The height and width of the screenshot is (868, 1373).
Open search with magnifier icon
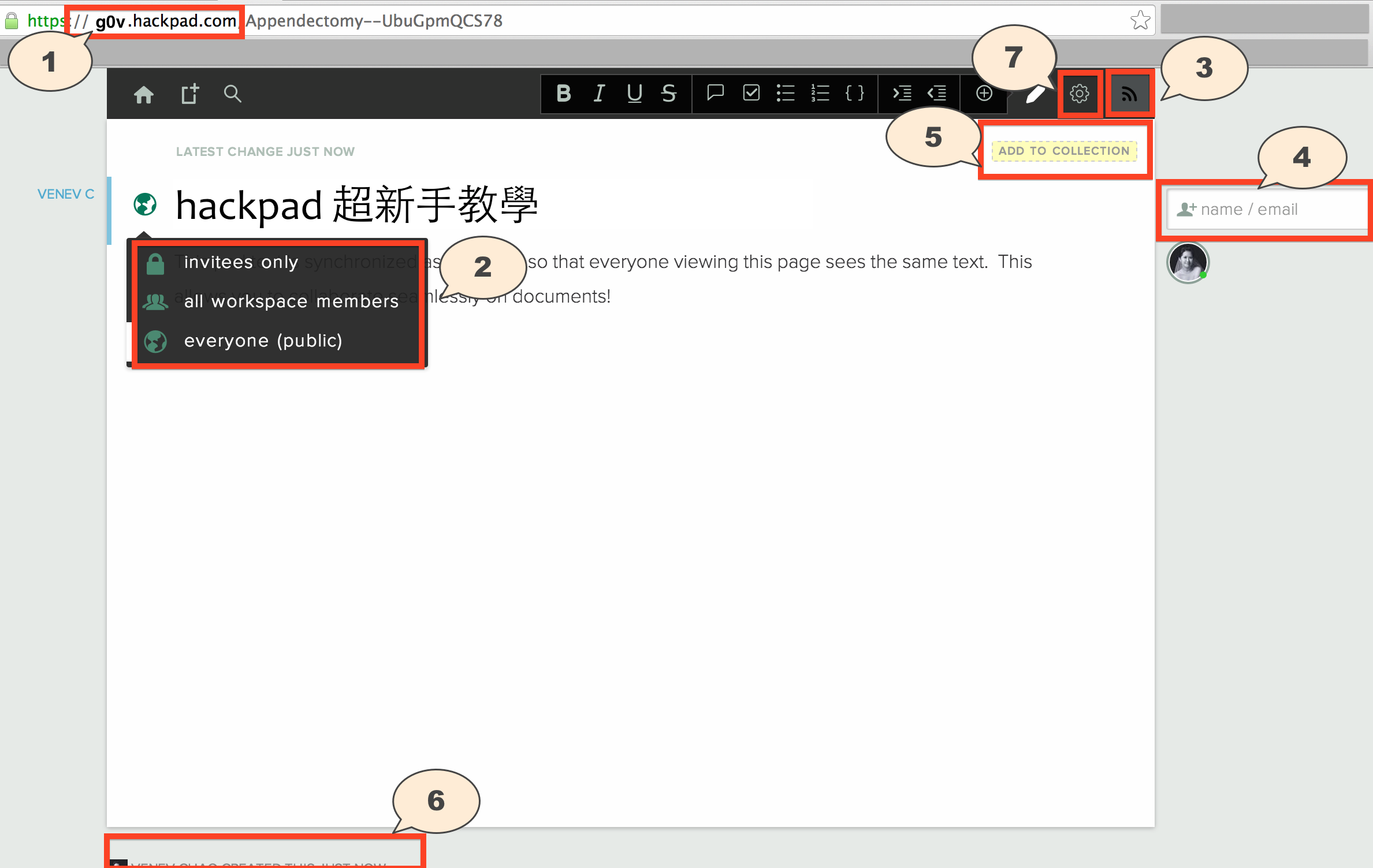[x=232, y=94]
